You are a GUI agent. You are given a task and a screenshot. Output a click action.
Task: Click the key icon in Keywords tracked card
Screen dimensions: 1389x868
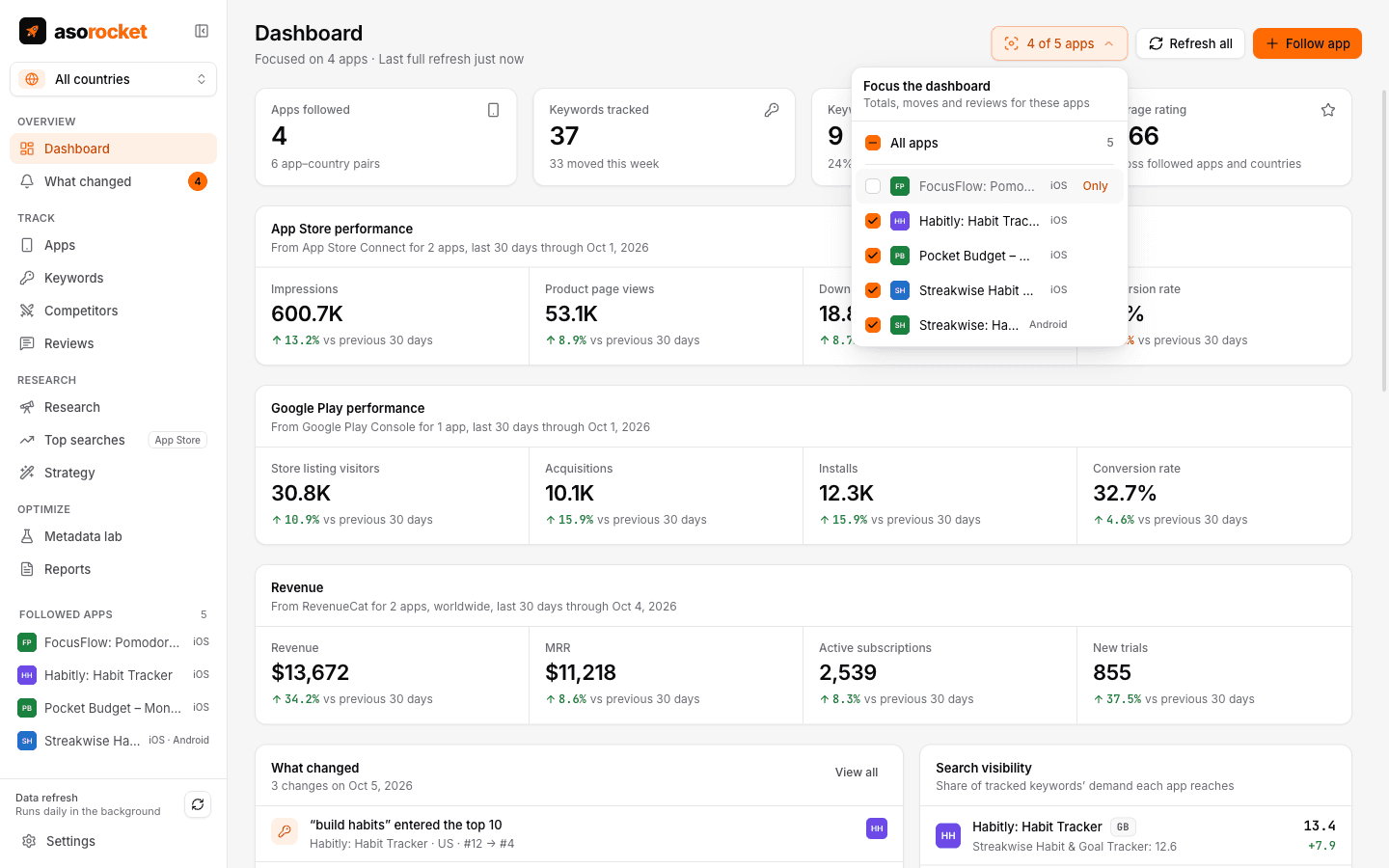pos(772,110)
